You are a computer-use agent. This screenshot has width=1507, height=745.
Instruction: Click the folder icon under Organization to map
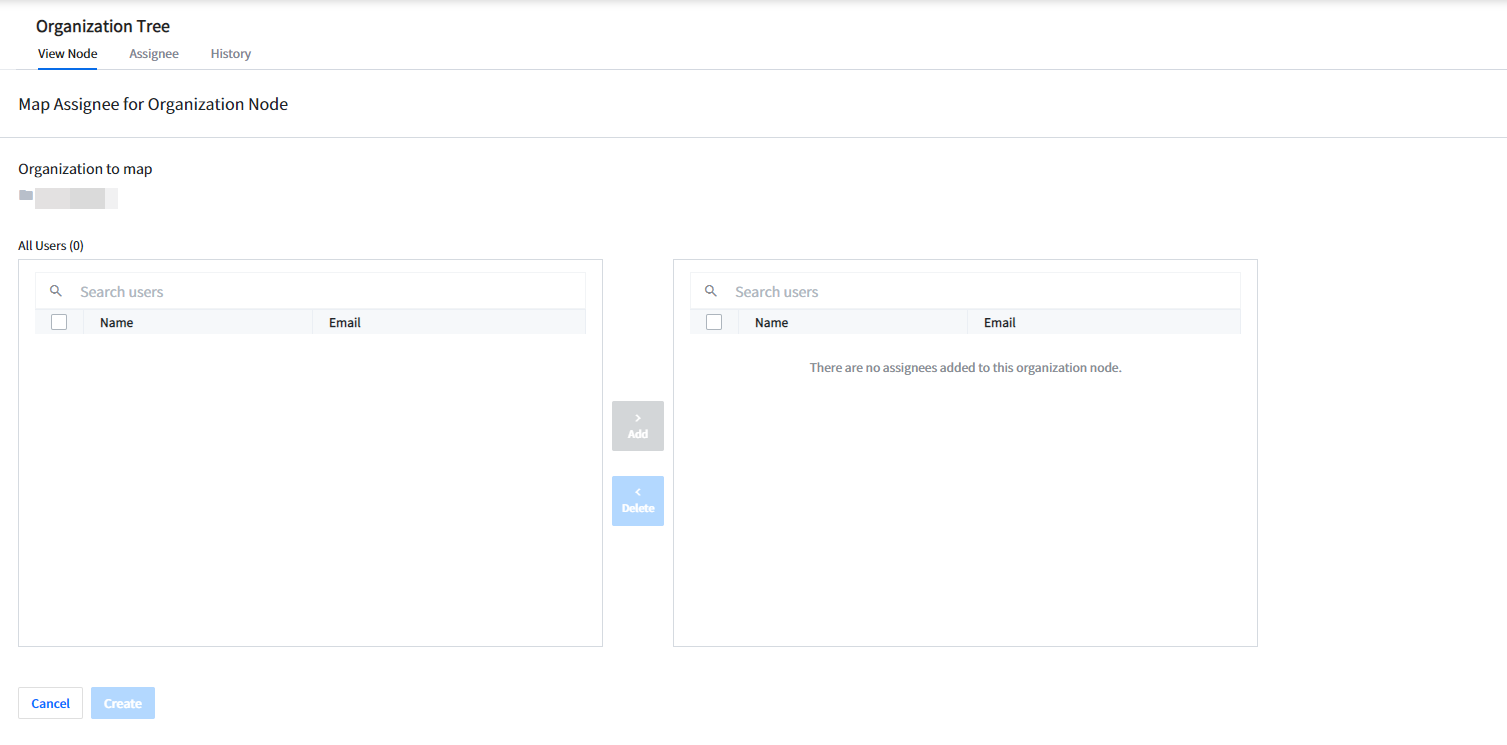[26, 195]
